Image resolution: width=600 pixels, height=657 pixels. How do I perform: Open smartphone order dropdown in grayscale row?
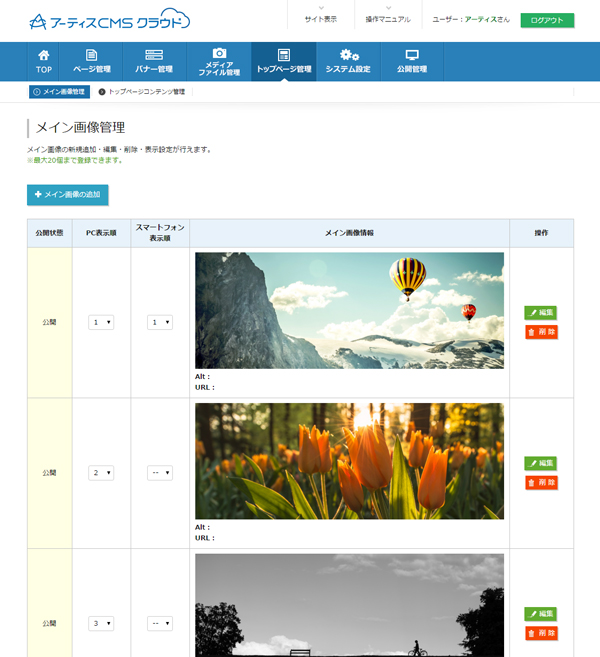160,623
